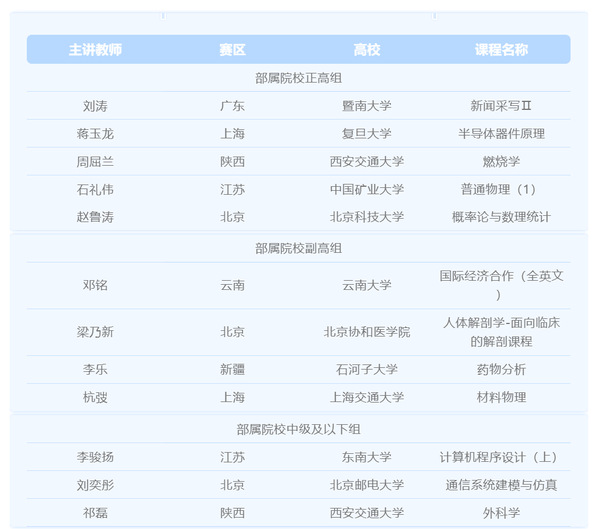Click the 高校 column header
Screen dimensions: 599x529
367,50
